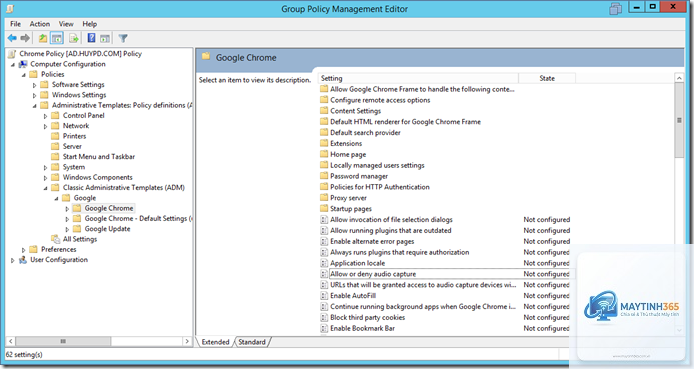
Task: Click the Back arrow toolbar icon
Action: [x=12, y=38]
